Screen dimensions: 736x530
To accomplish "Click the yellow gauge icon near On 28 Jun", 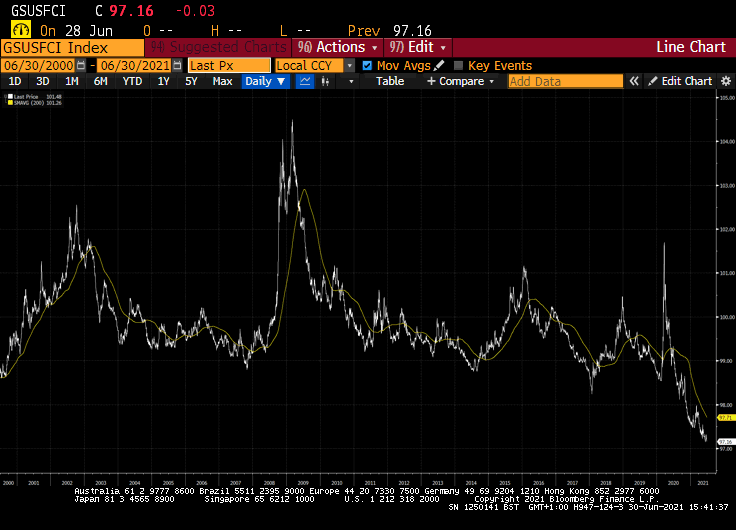I will click(x=21, y=30).
